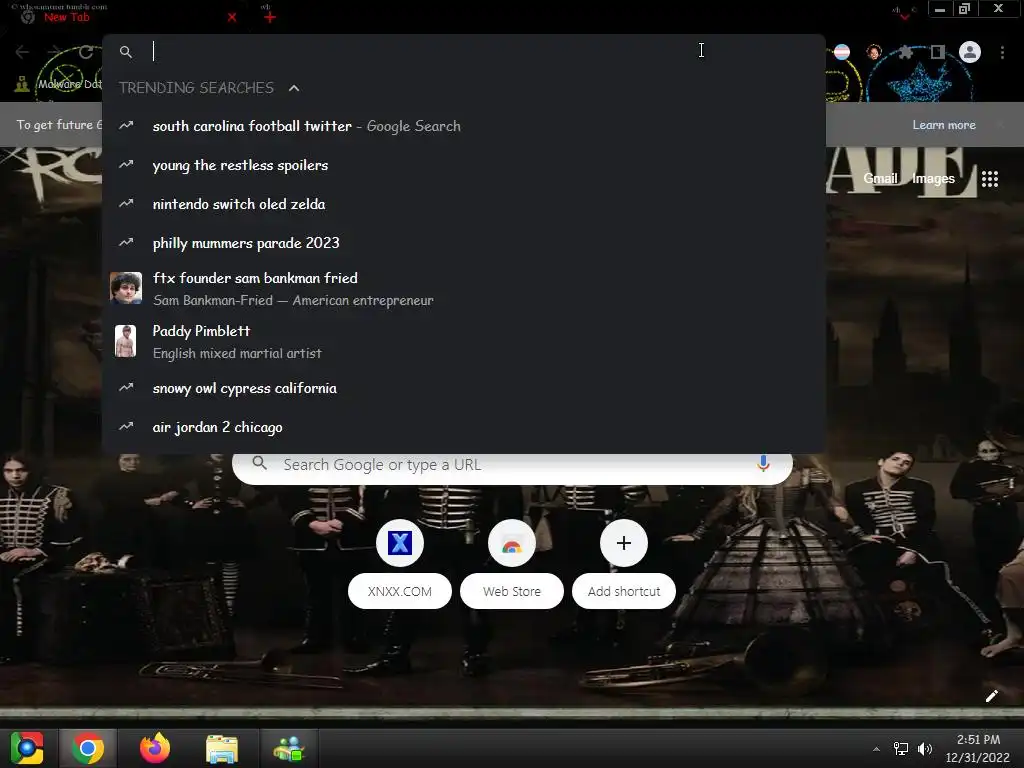Screen dimensions: 1024x768
Task: Click trending arrow beside young the restless
Action: (126, 165)
